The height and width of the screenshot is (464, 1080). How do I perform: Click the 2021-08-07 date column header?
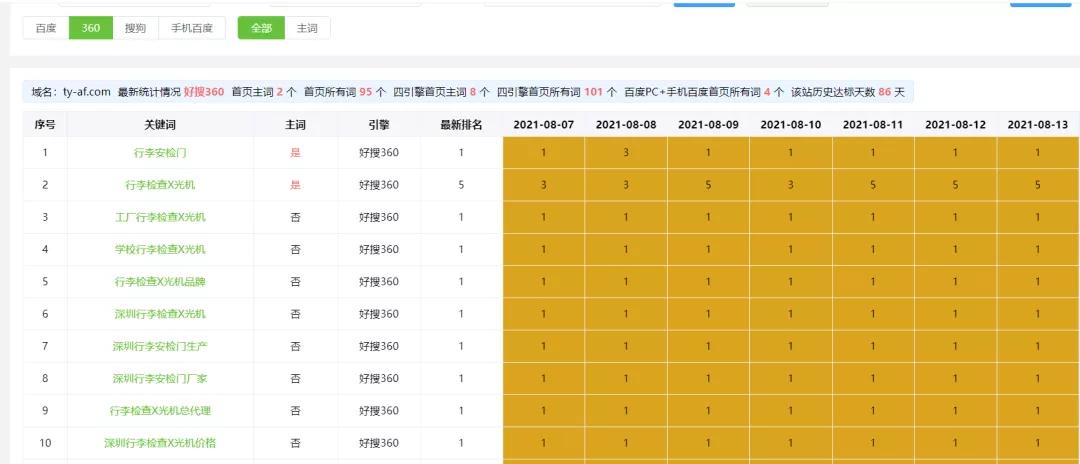pos(543,125)
